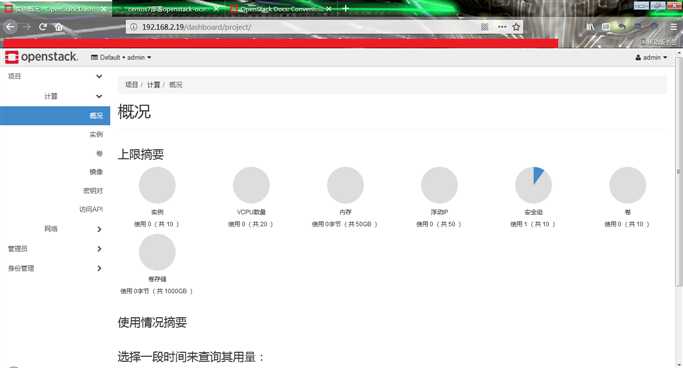The width and height of the screenshot is (683, 368).
Task: Open page actions three-dot menu
Action: tap(502, 27)
